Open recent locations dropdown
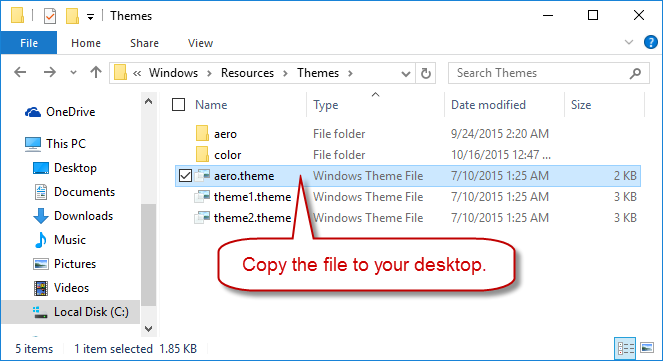Image resolution: width=663 pixels, height=361 pixels. click(73, 73)
